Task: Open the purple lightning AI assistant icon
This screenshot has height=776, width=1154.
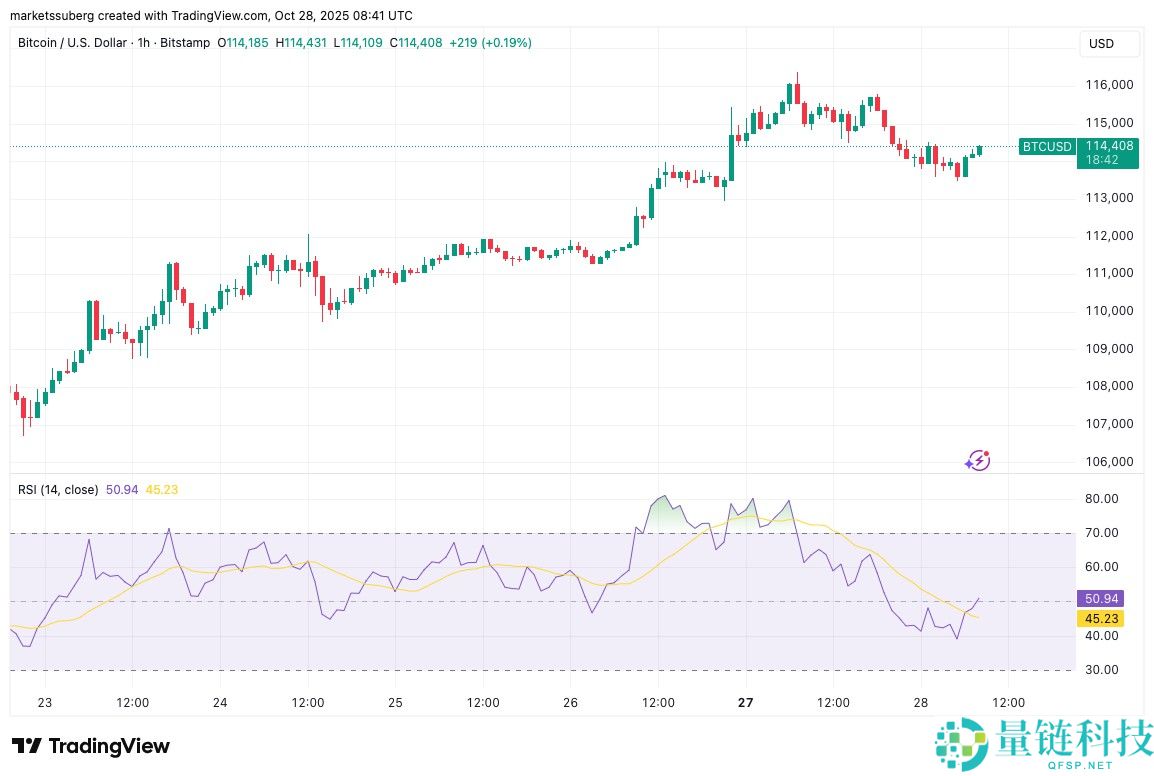Action: [x=977, y=460]
